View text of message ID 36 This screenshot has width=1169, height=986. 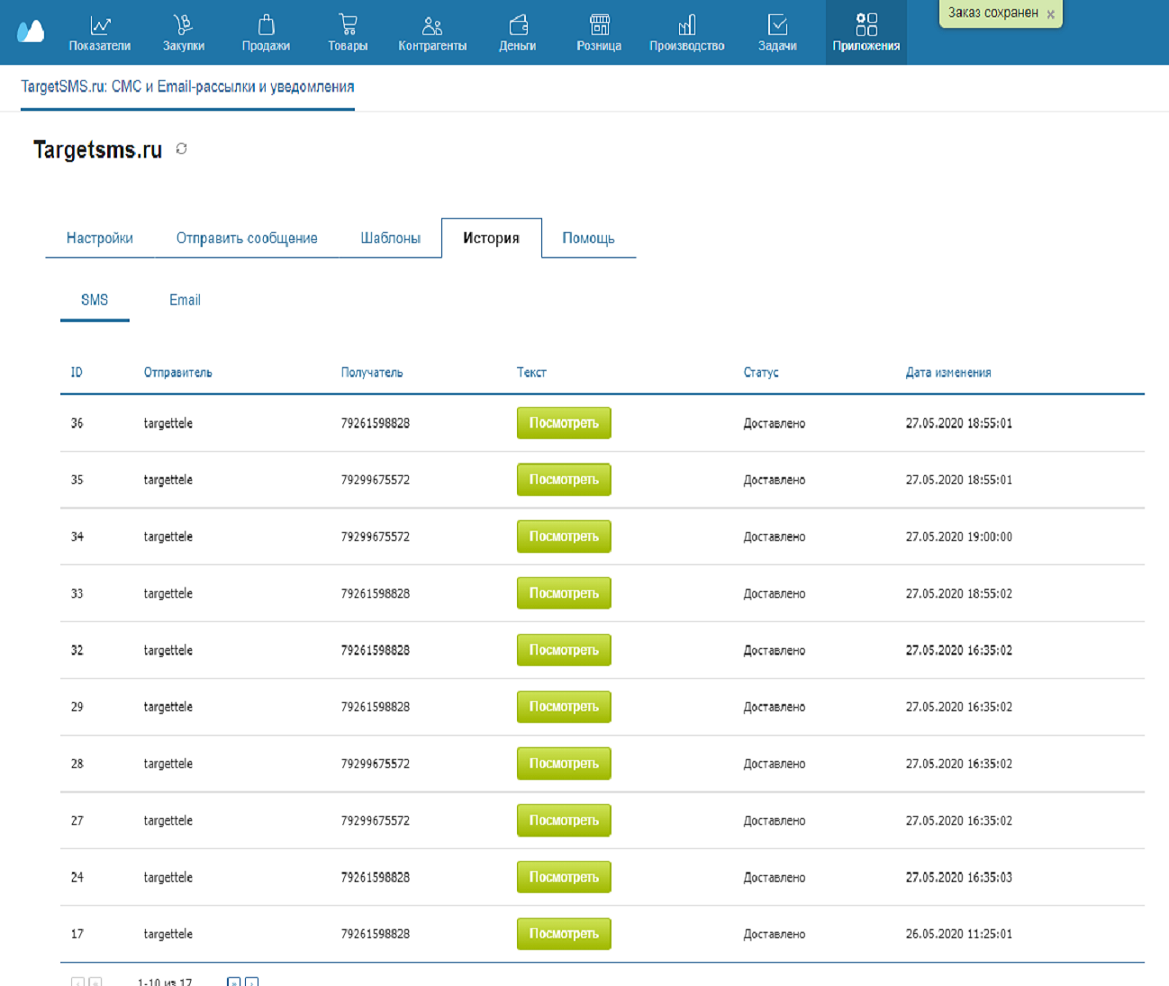[564, 423]
